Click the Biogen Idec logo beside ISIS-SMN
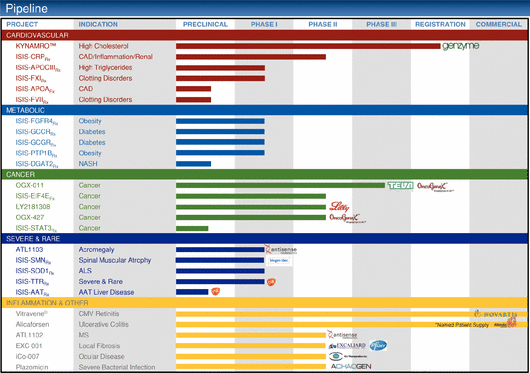 coord(279,260)
